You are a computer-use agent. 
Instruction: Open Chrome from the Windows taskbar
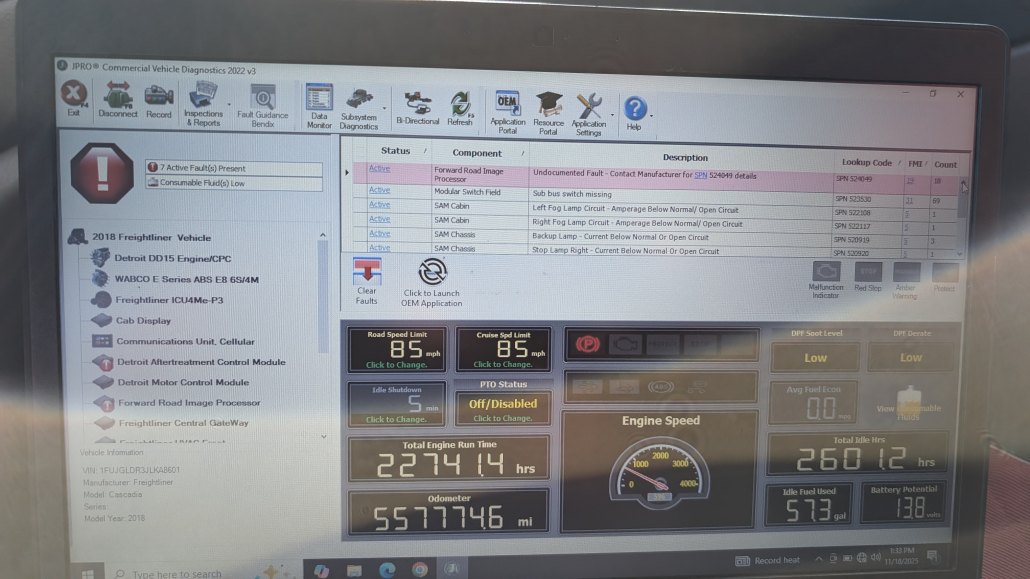[420, 569]
